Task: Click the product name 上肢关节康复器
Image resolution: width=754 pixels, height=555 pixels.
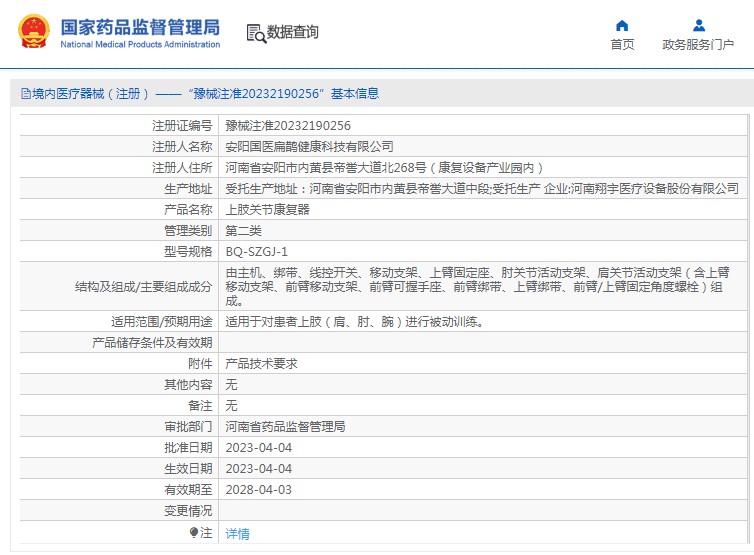Action: click(x=267, y=210)
